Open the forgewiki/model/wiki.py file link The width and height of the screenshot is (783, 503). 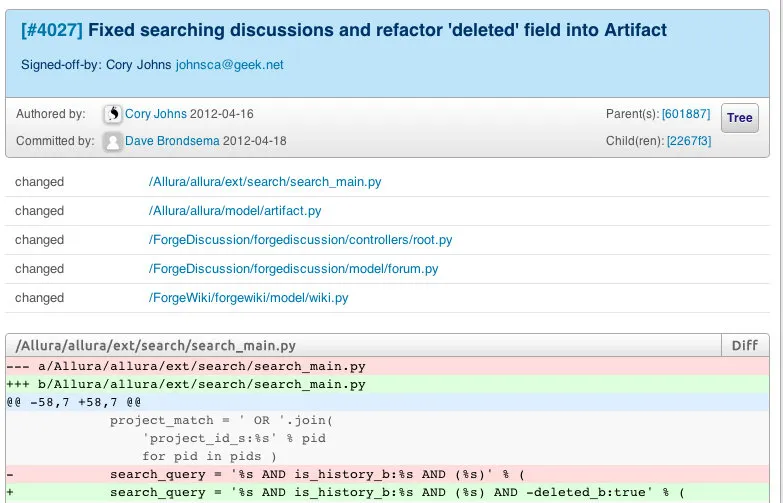coord(248,298)
